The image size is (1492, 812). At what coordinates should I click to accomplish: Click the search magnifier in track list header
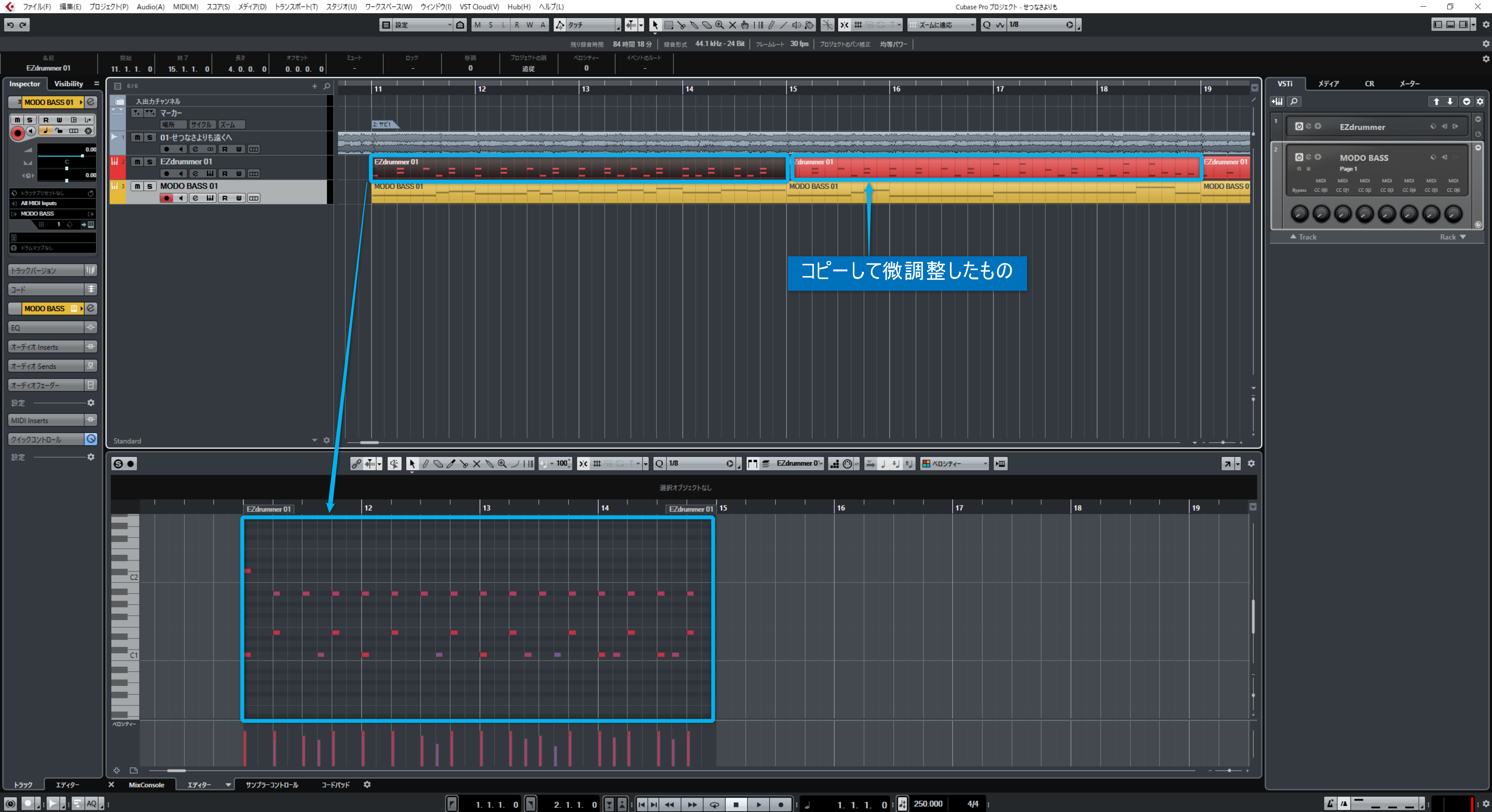pos(327,86)
